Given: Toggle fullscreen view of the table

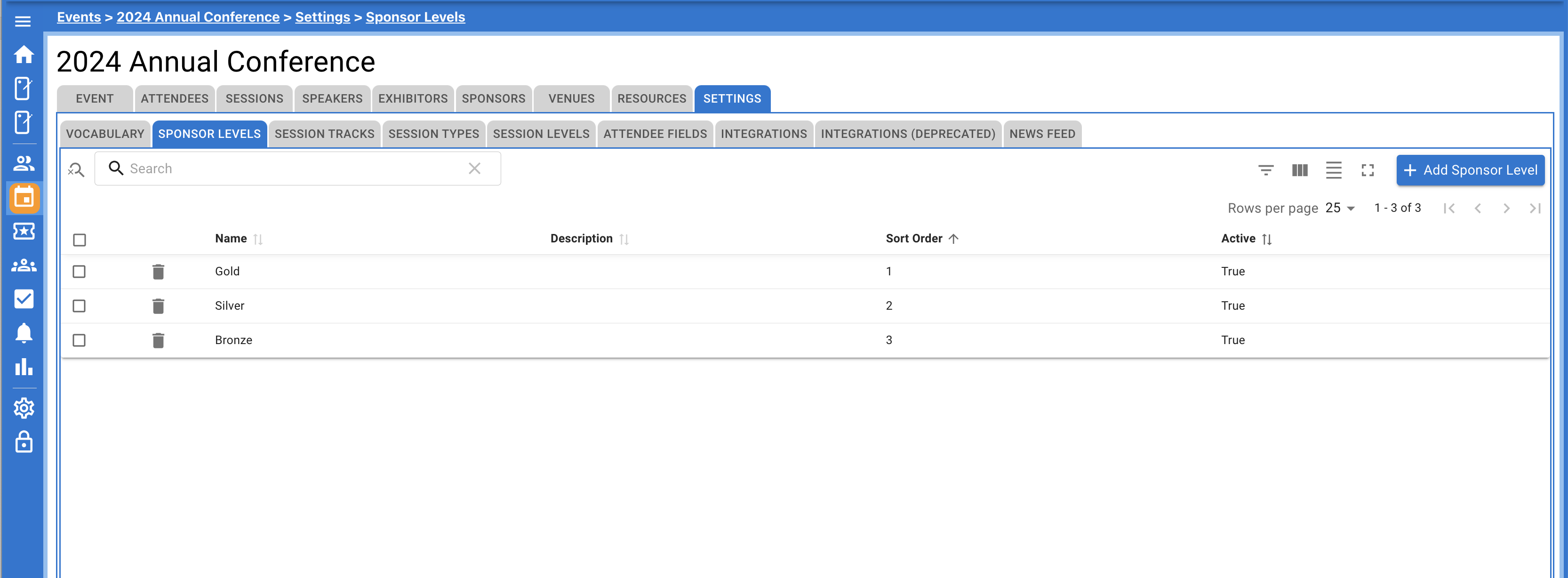Looking at the screenshot, I should (x=1368, y=170).
